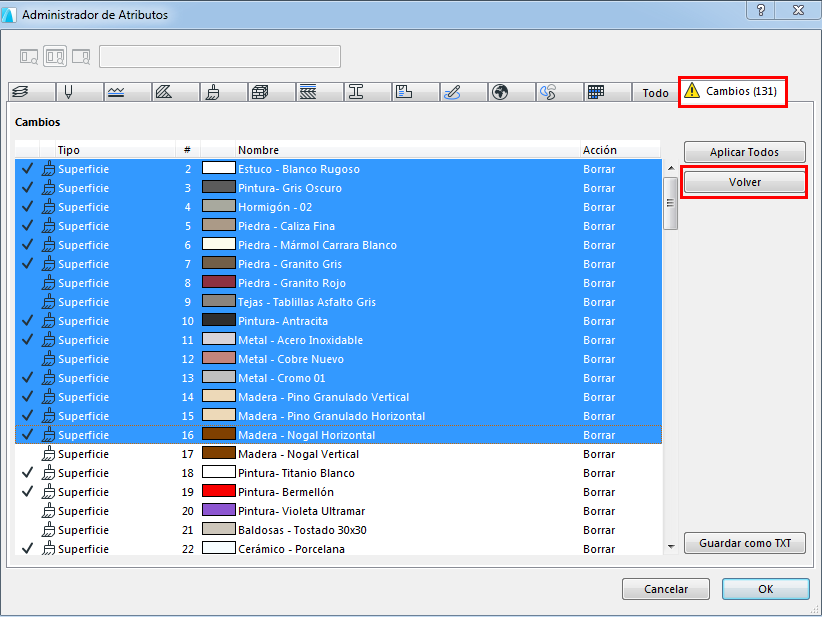Select row Madera - Pino Granulado Horizontal

coord(338,416)
